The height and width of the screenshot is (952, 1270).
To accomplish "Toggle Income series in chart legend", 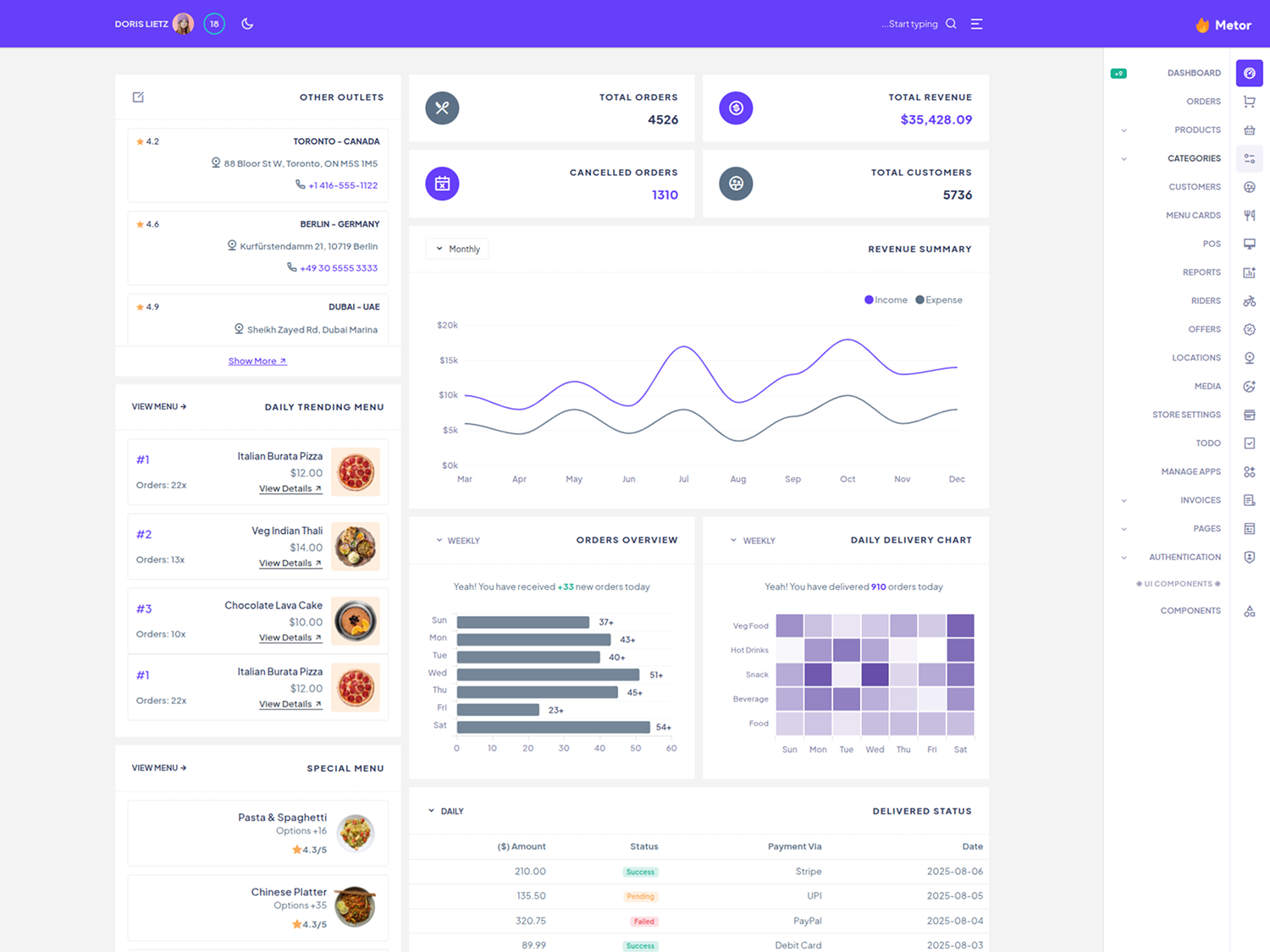I will pos(886,300).
